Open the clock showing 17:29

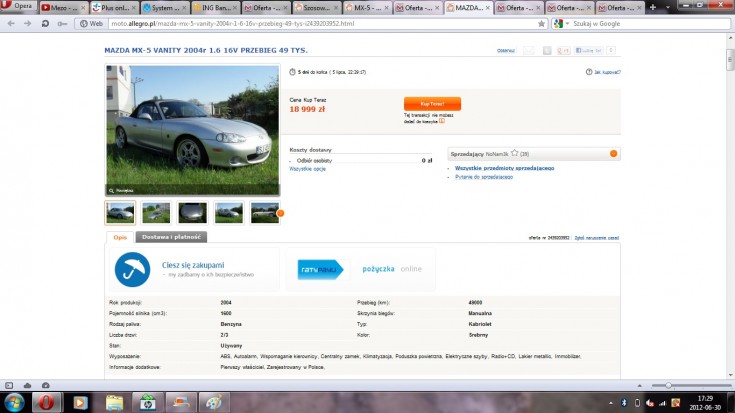tap(705, 403)
